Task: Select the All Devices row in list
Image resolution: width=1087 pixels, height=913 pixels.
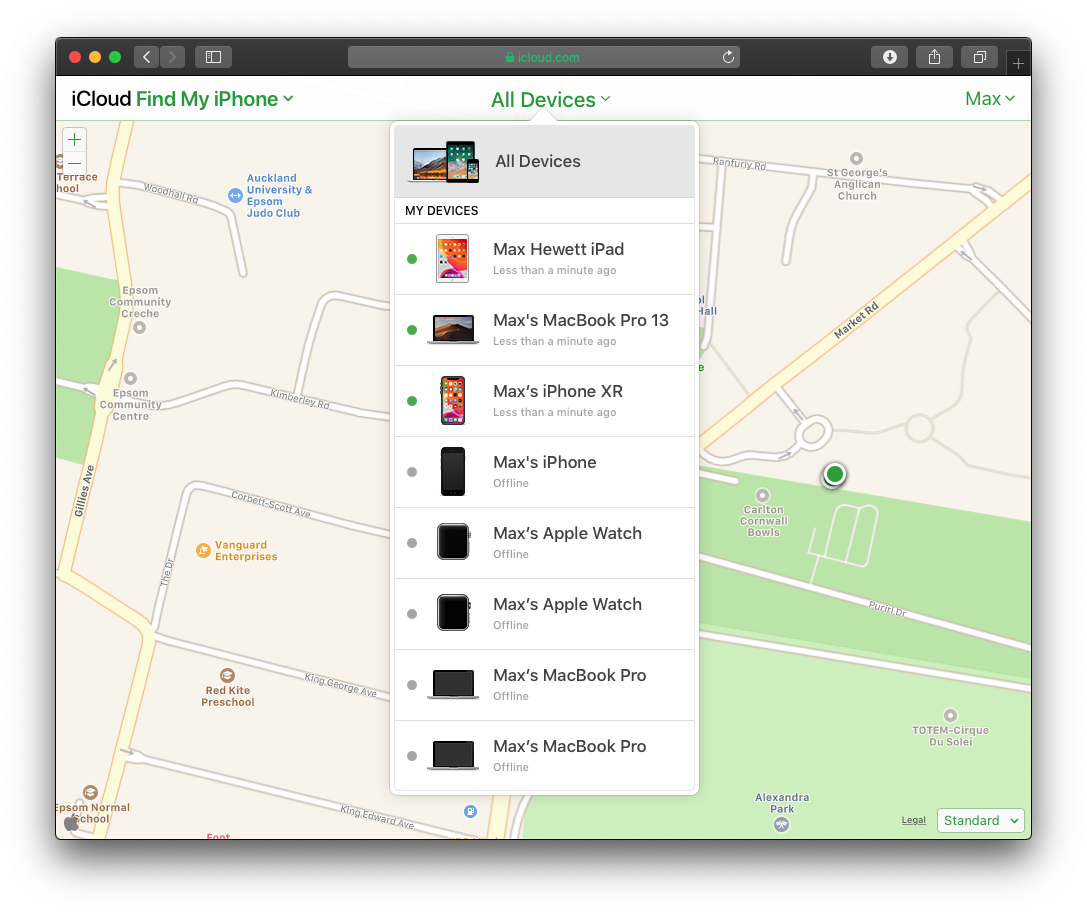Action: [x=544, y=162]
